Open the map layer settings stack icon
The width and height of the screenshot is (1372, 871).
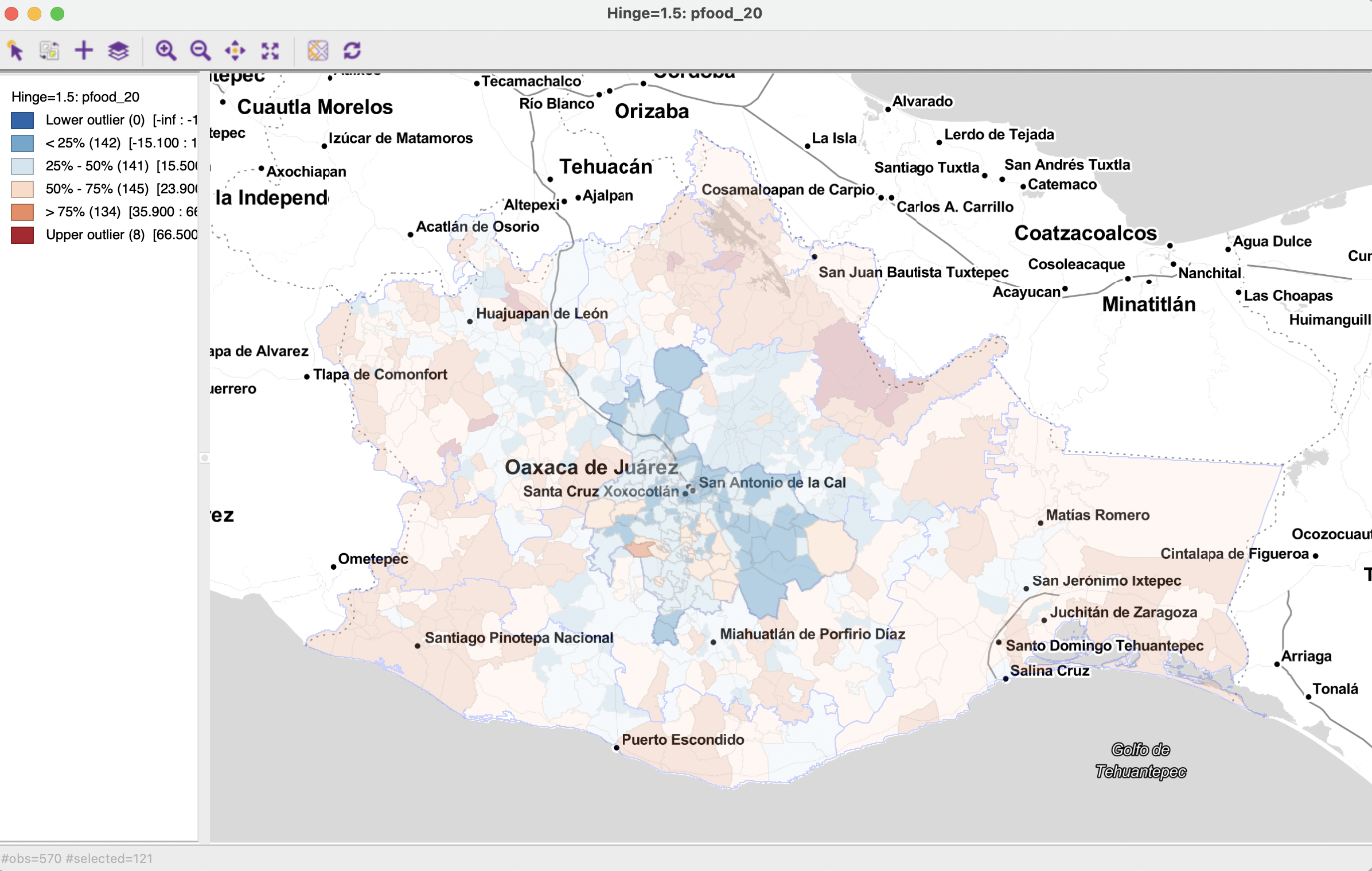(118, 50)
